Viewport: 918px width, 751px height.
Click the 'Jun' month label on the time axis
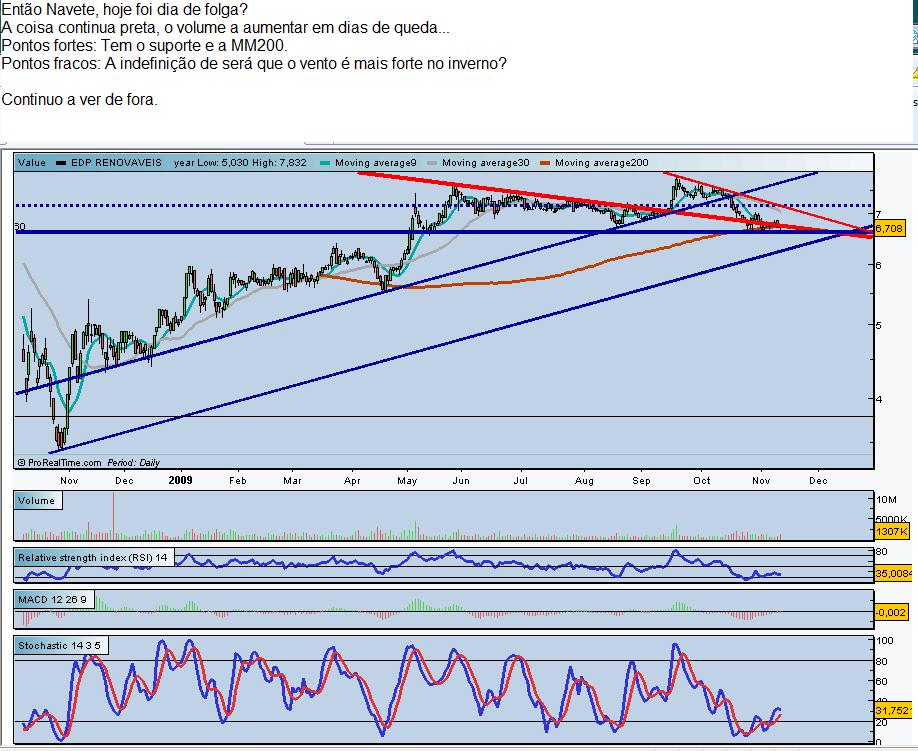(x=461, y=481)
